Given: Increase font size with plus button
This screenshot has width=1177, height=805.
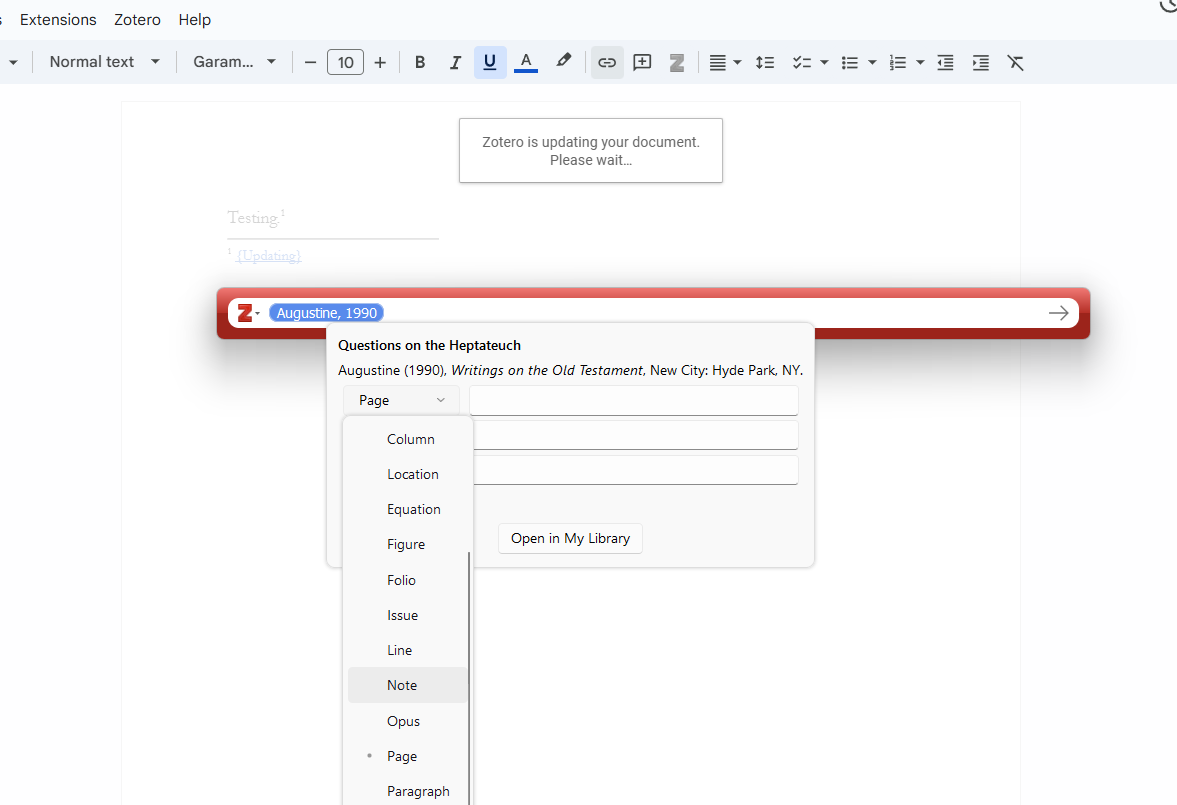Looking at the screenshot, I should [380, 62].
